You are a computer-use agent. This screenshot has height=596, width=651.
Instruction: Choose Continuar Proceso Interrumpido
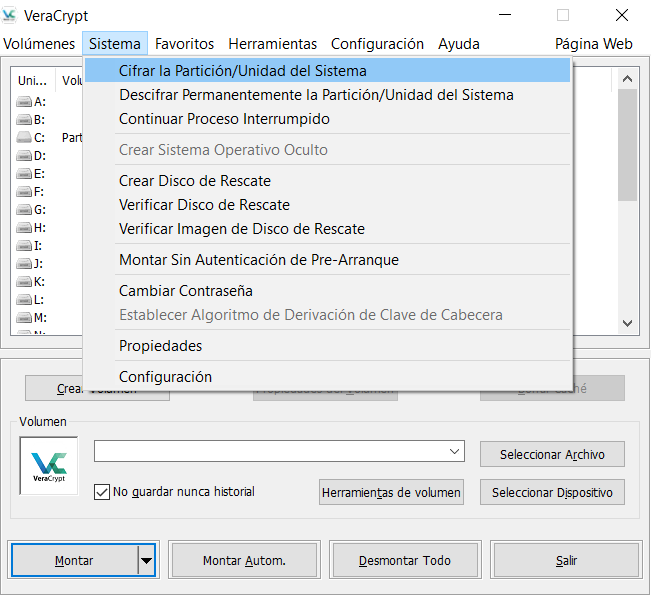pos(327,119)
